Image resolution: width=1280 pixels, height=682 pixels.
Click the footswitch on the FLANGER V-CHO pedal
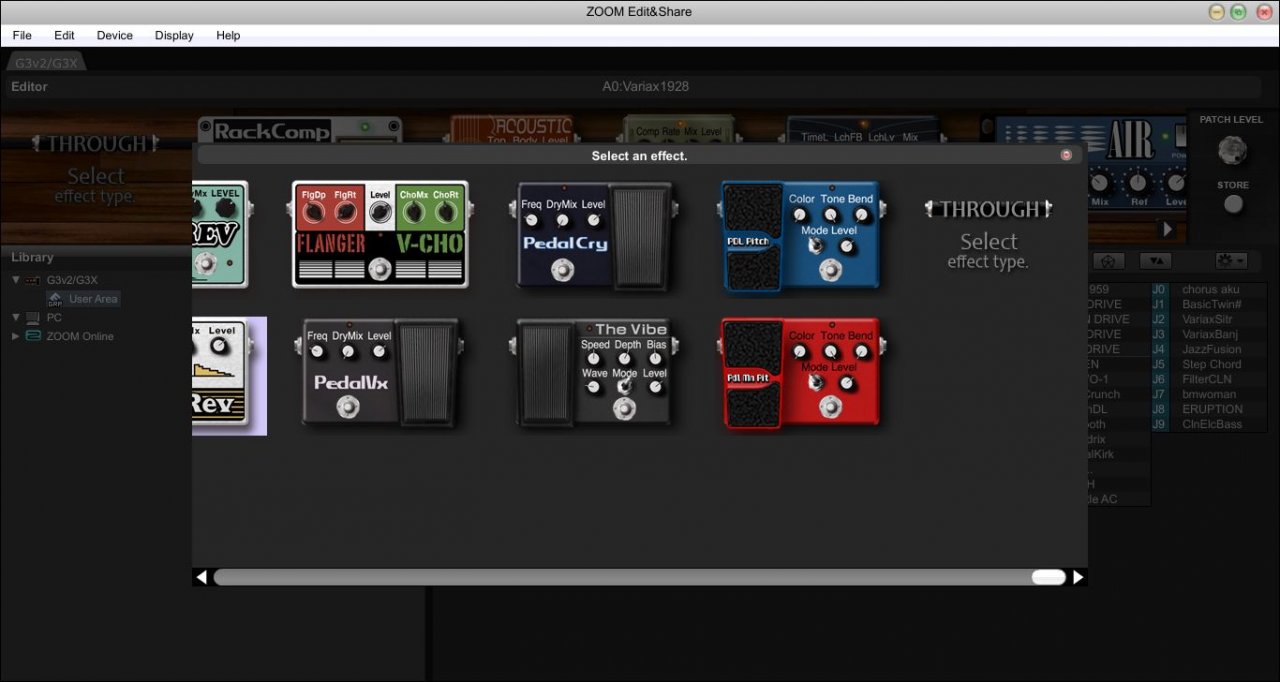point(379,269)
